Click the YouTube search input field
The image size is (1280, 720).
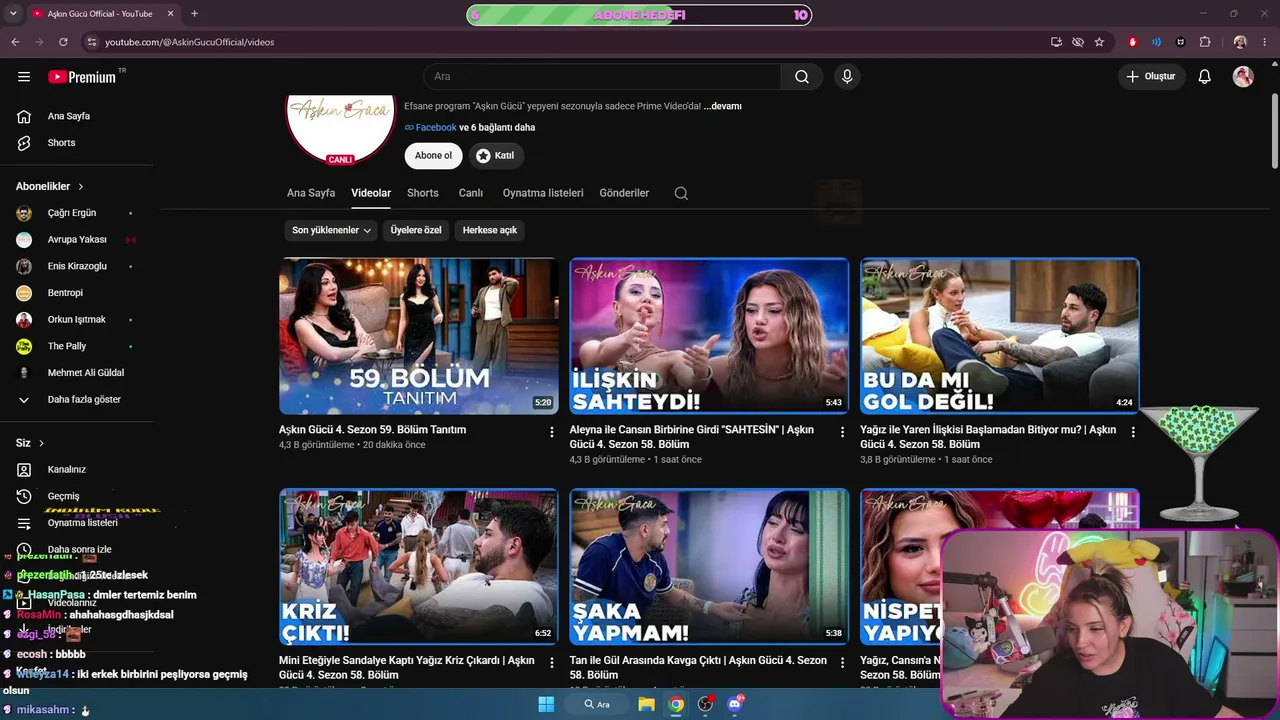click(602, 77)
